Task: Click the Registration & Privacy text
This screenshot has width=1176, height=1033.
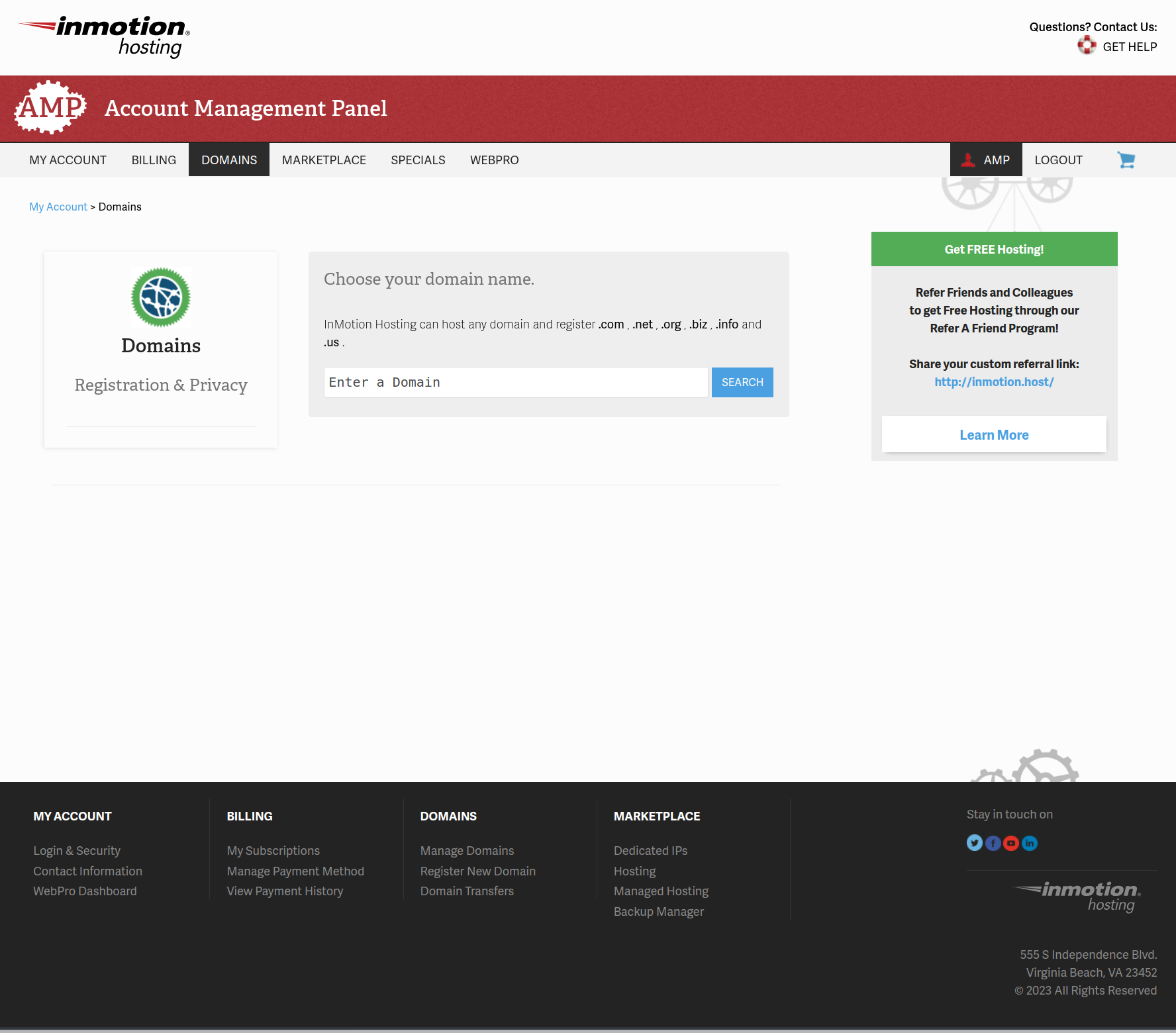Action: click(x=161, y=385)
